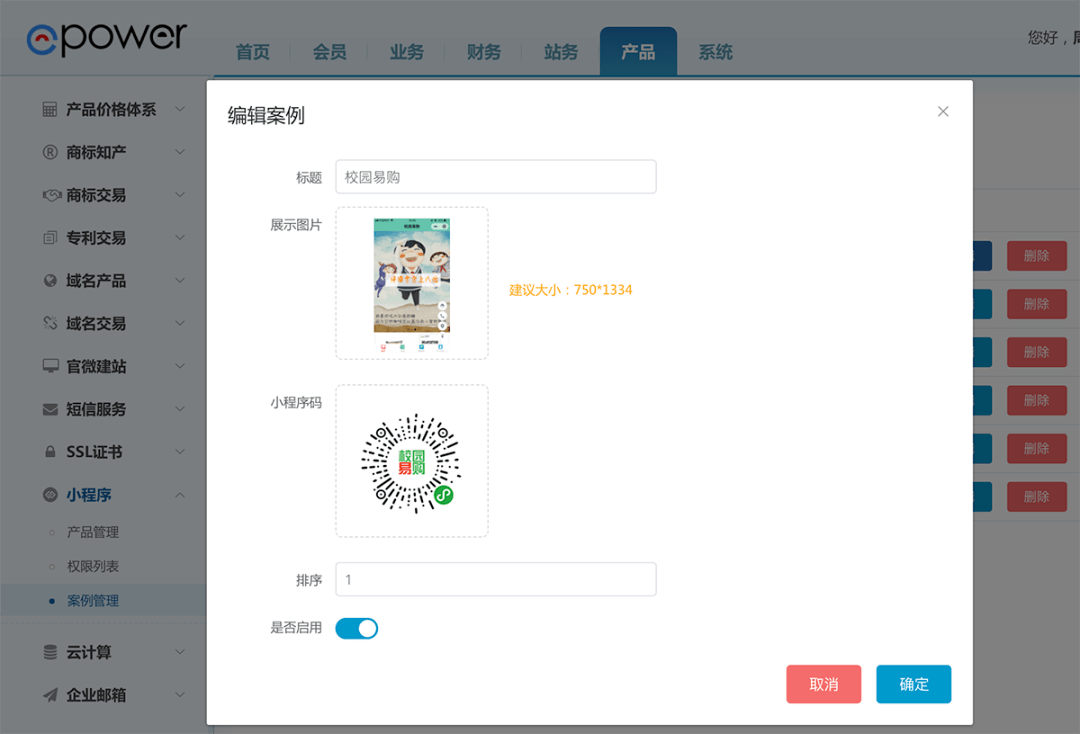Expand the 商标交易 menu chevron
This screenshot has width=1080, height=734.
[180, 195]
